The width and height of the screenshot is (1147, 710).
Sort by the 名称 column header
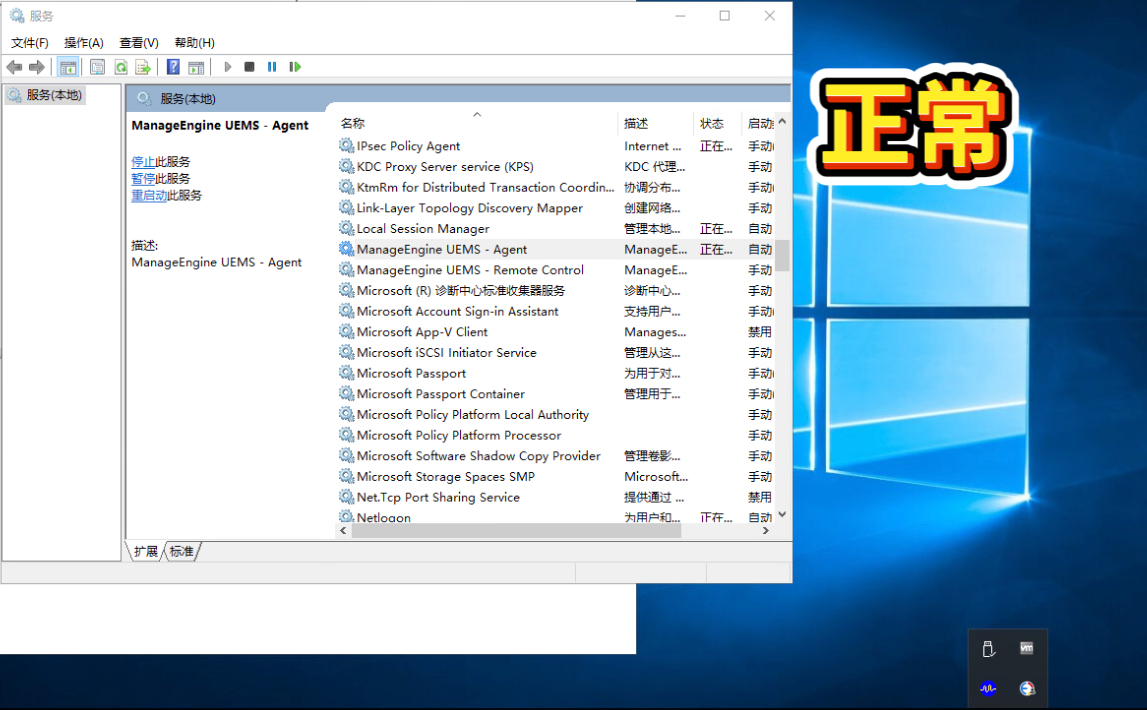[x=477, y=124]
